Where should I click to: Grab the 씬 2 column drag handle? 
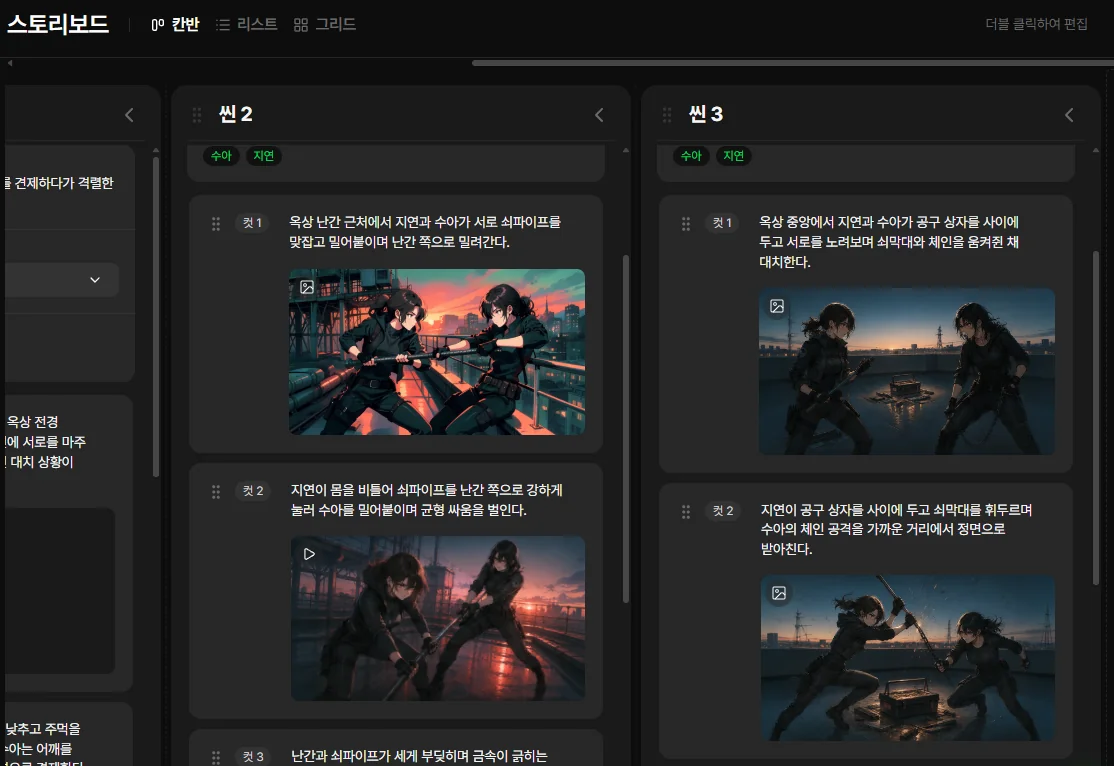coord(197,115)
